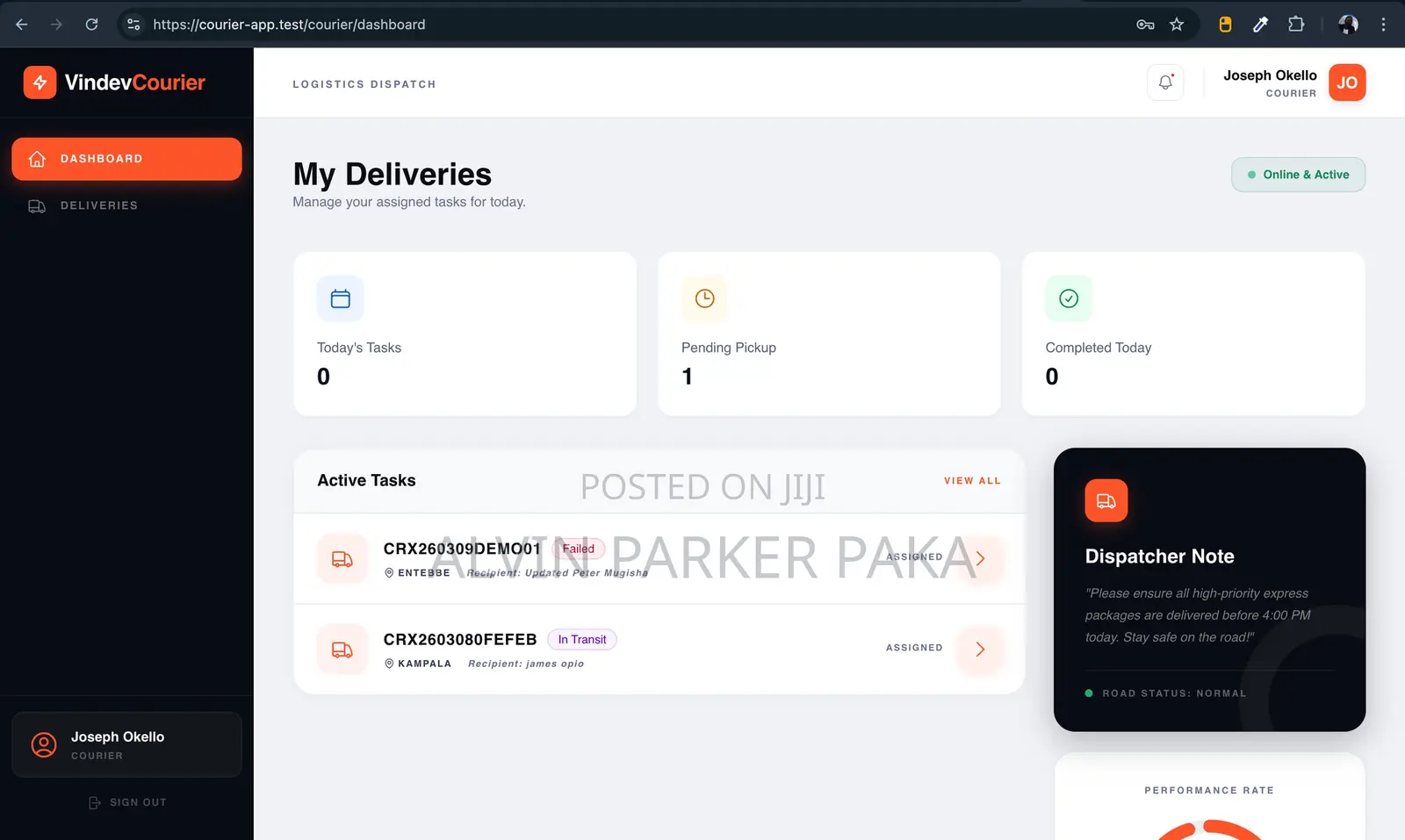The height and width of the screenshot is (840, 1405).
Task: Open the browser profile avatar
Action: coord(1348,25)
